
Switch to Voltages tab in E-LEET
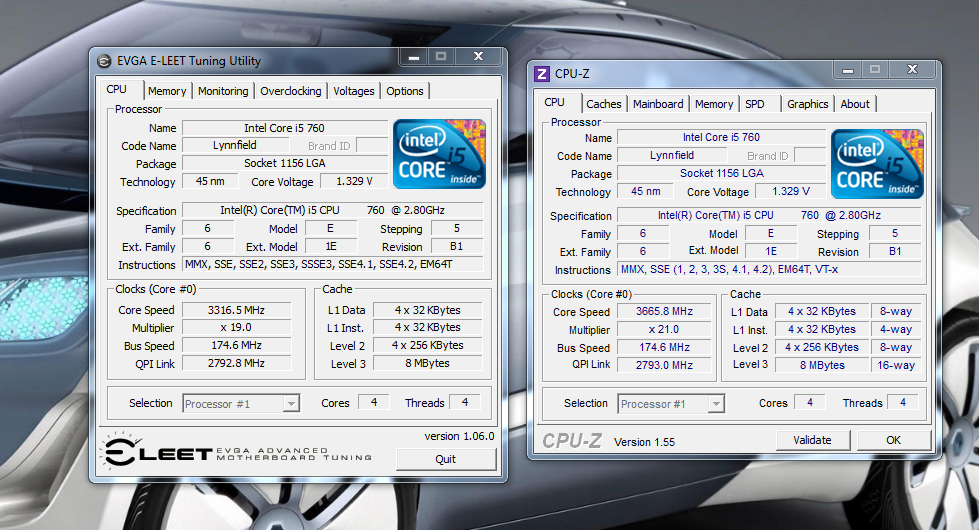(354, 91)
